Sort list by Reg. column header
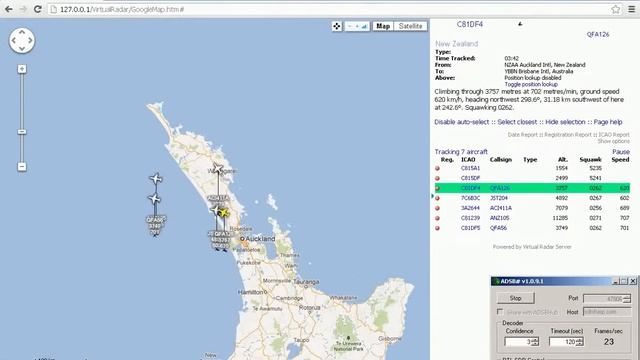Viewport: 640px width, 360px height. pos(447,160)
